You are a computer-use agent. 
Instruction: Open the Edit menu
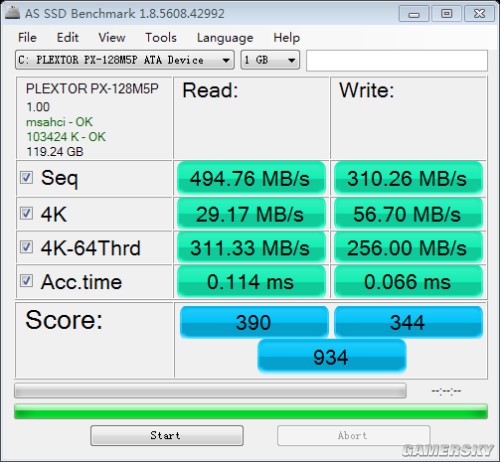(67, 37)
